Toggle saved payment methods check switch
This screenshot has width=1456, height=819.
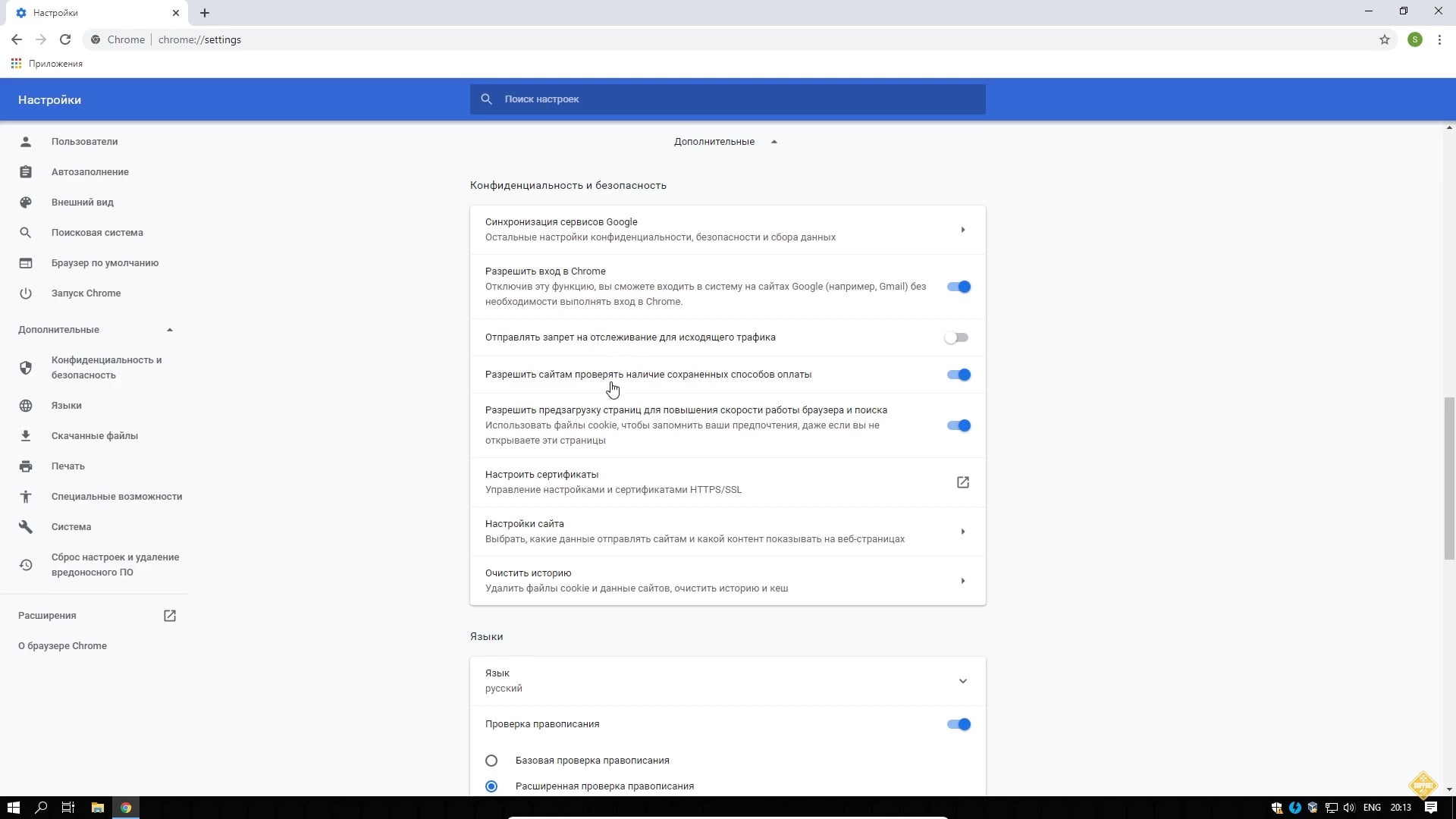click(959, 375)
